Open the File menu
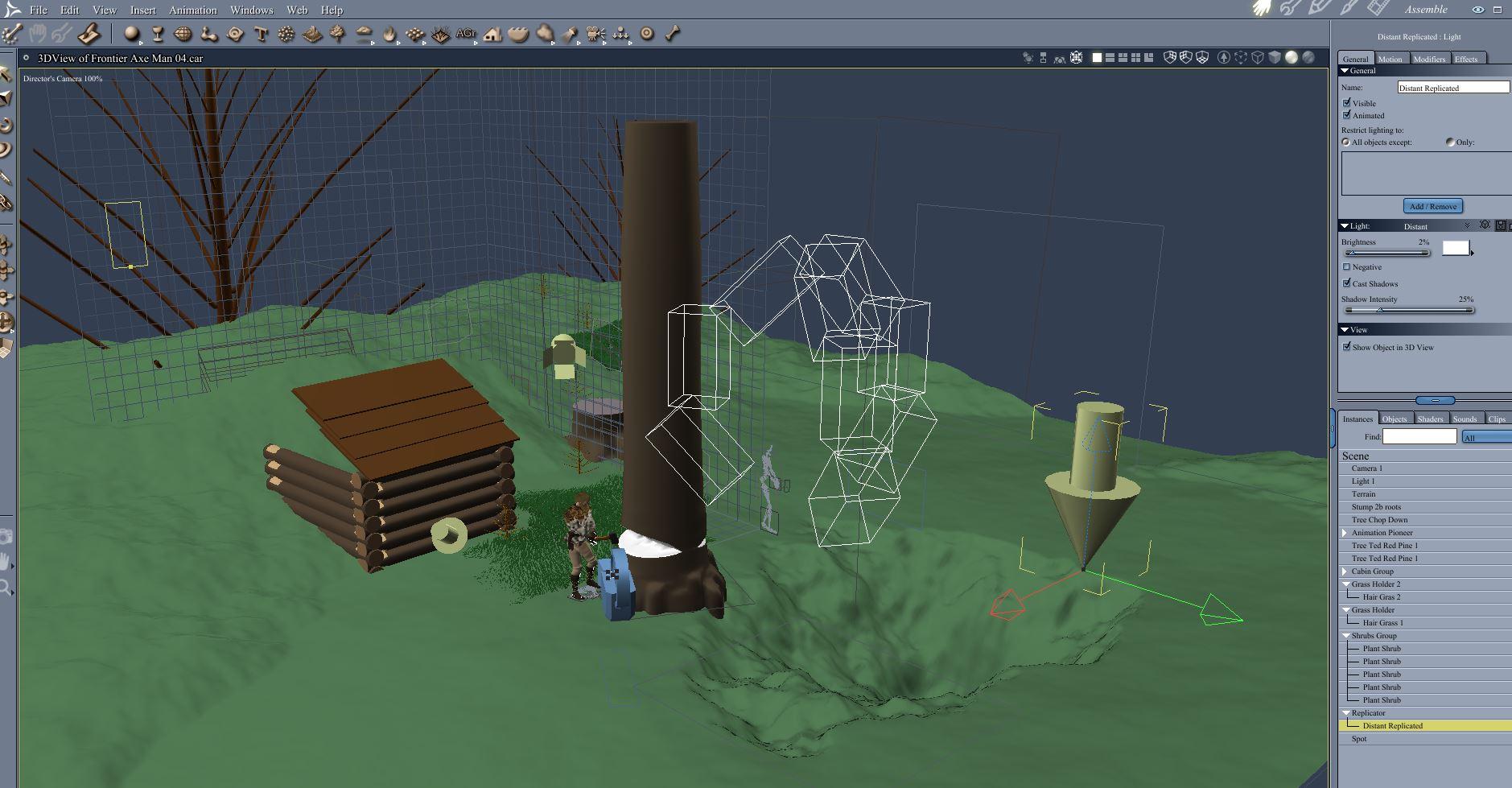Viewport: 1512px width, 788px height. [x=39, y=10]
